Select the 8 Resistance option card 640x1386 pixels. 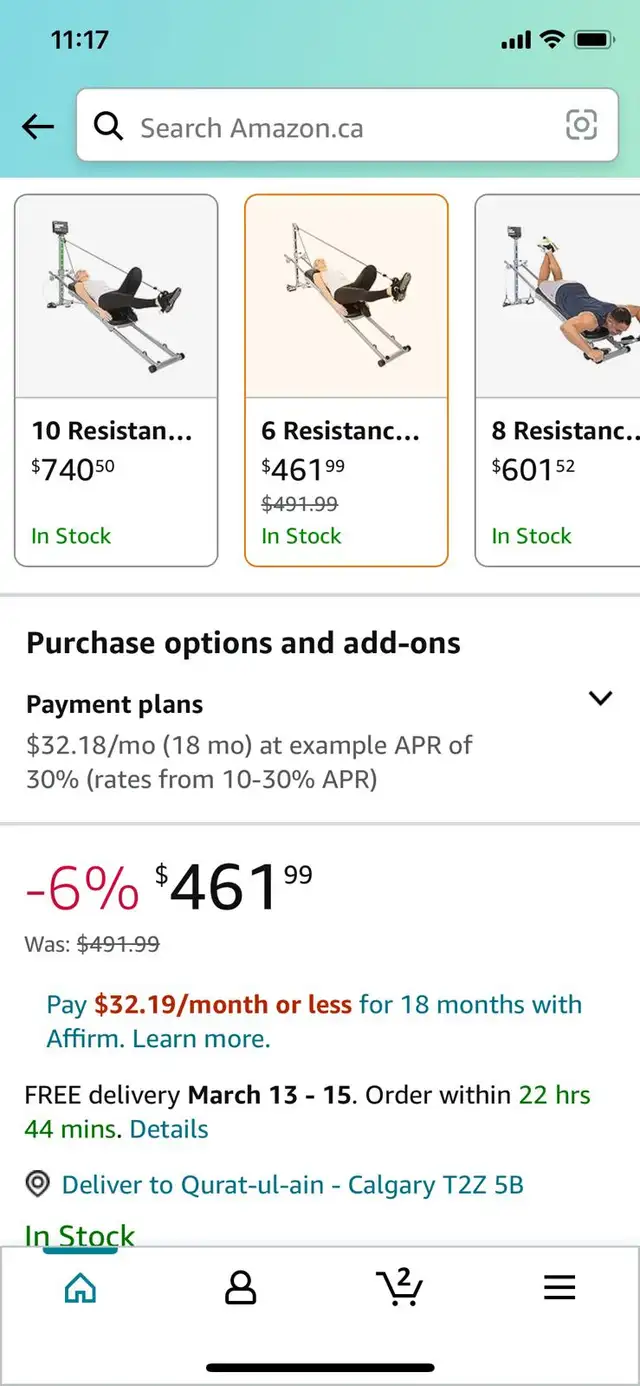point(558,380)
